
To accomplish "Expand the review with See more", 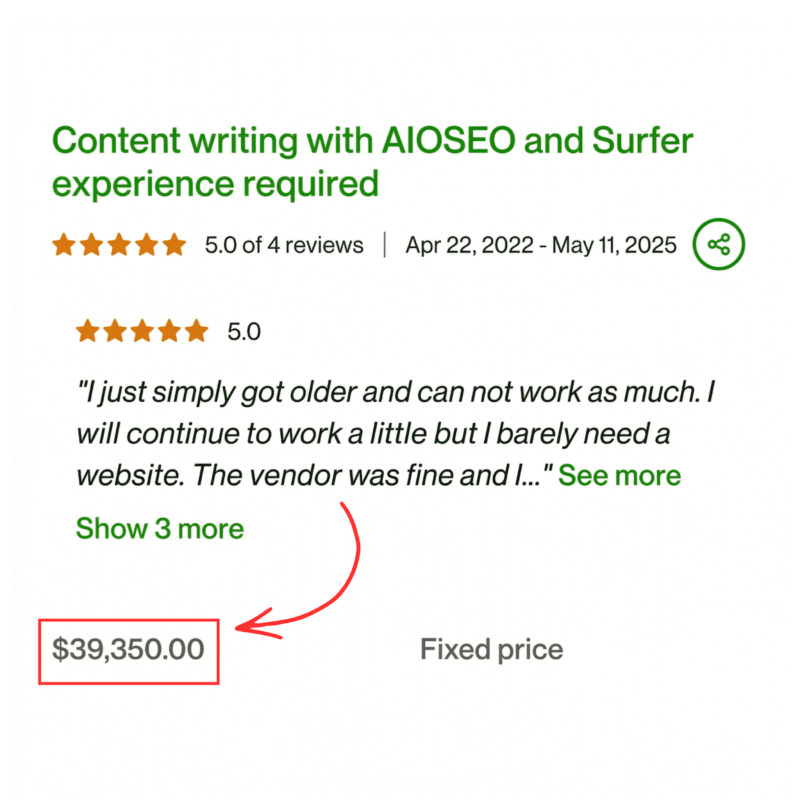I will pos(619,475).
